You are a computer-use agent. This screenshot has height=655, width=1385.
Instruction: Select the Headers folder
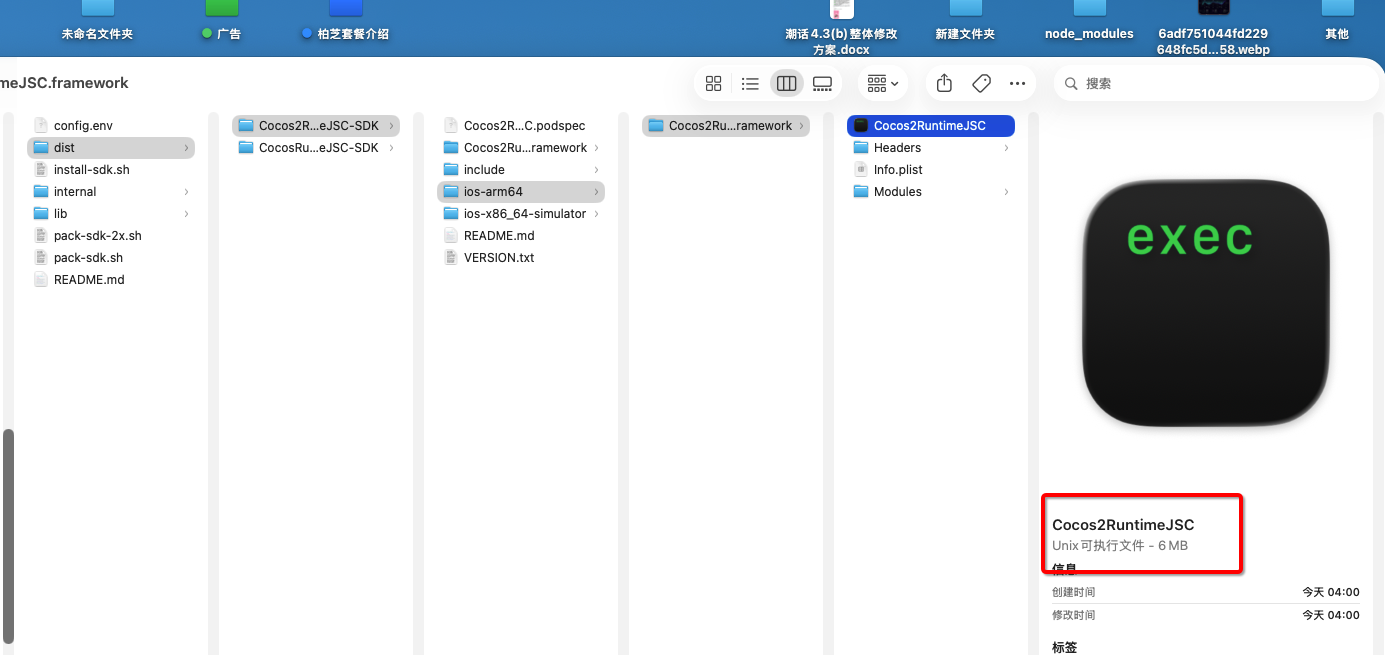931,148
